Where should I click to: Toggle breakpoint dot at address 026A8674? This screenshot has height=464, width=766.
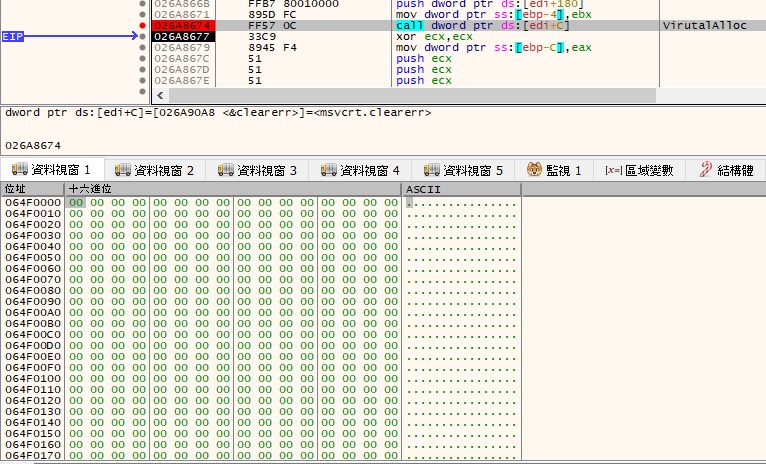click(142, 25)
